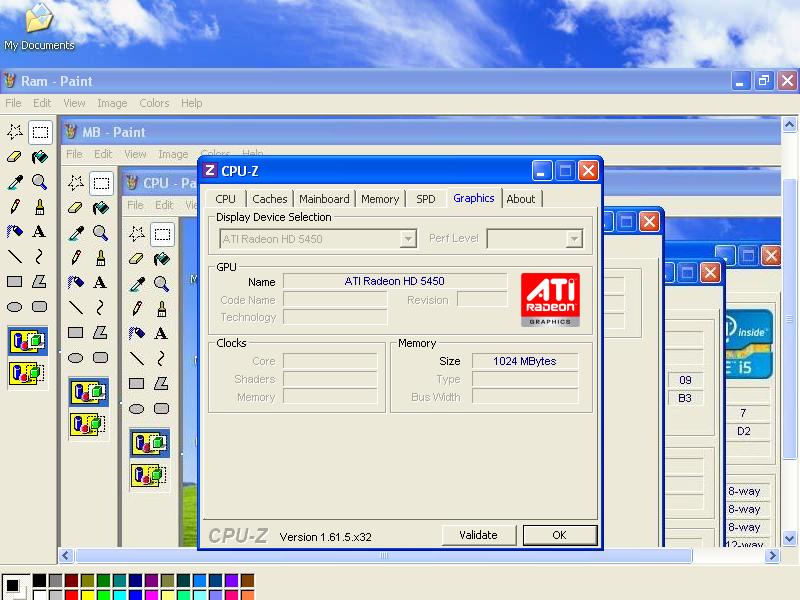The height and width of the screenshot is (600, 800).
Task: Enable transparent selection mode in Ram - Paint toolbox
Action: point(27,373)
